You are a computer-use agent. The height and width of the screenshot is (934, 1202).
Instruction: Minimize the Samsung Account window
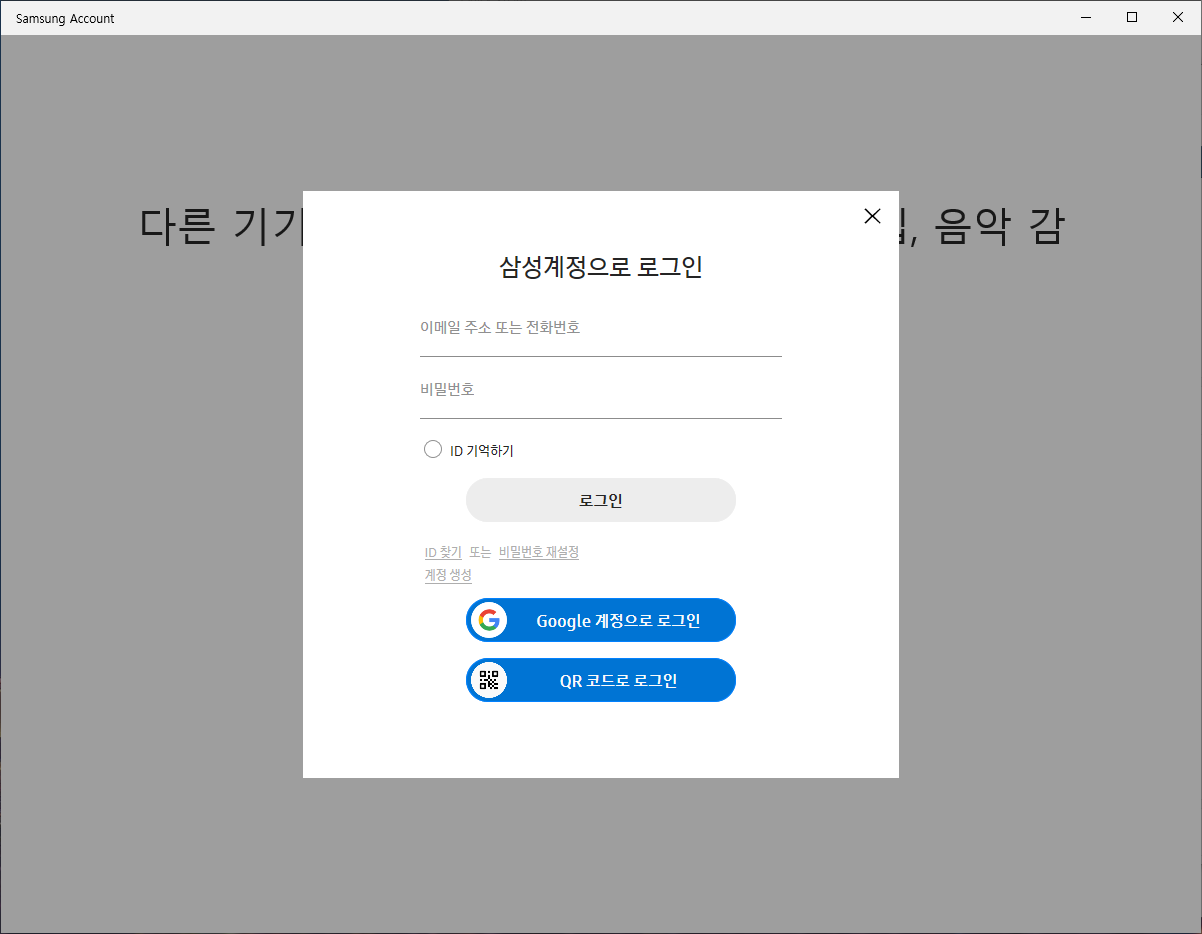(x=1086, y=17)
